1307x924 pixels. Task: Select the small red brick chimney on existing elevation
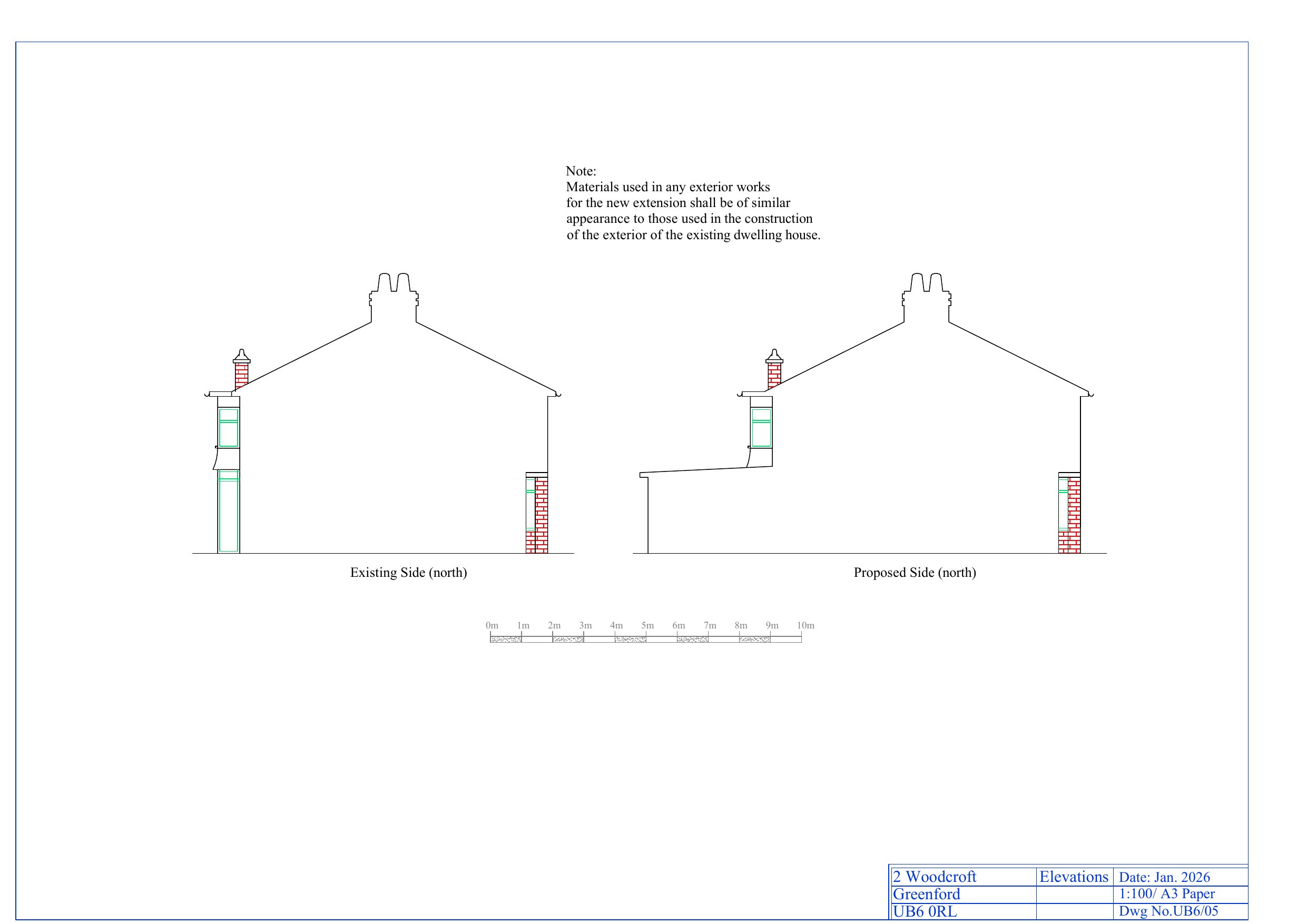241,375
